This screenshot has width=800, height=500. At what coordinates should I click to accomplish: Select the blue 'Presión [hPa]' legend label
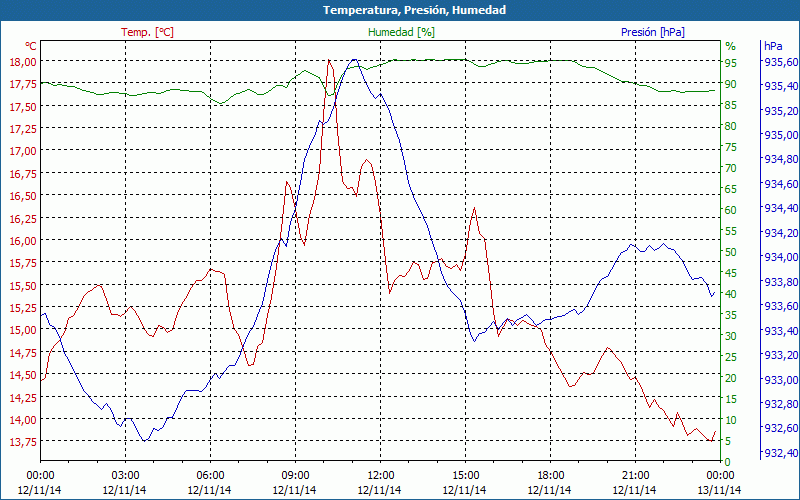click(653, 32)
